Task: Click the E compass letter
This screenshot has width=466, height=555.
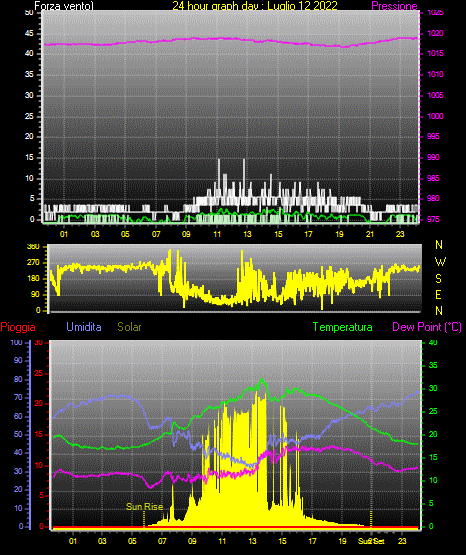Action: click(438, 294)
